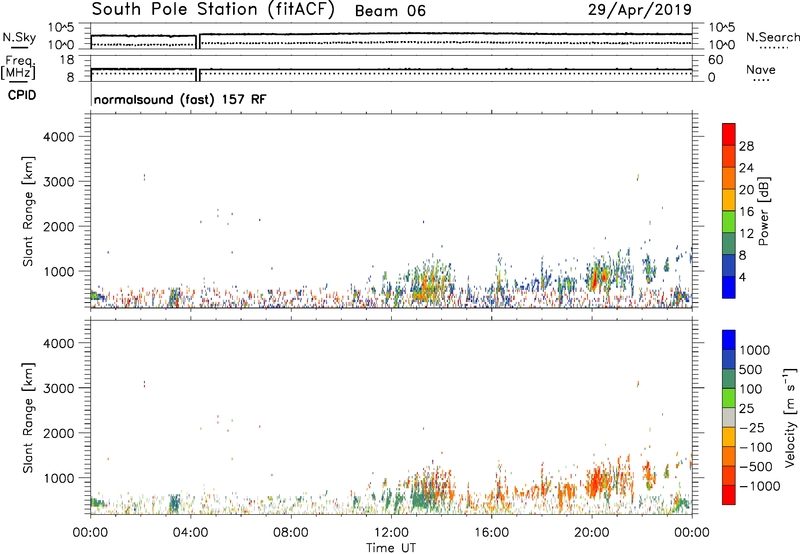Image resolution: width=800 pixels, height=554 pixels.
Task: Click the "South Pole Station (fitACF)" title
Action: [213, 10]
